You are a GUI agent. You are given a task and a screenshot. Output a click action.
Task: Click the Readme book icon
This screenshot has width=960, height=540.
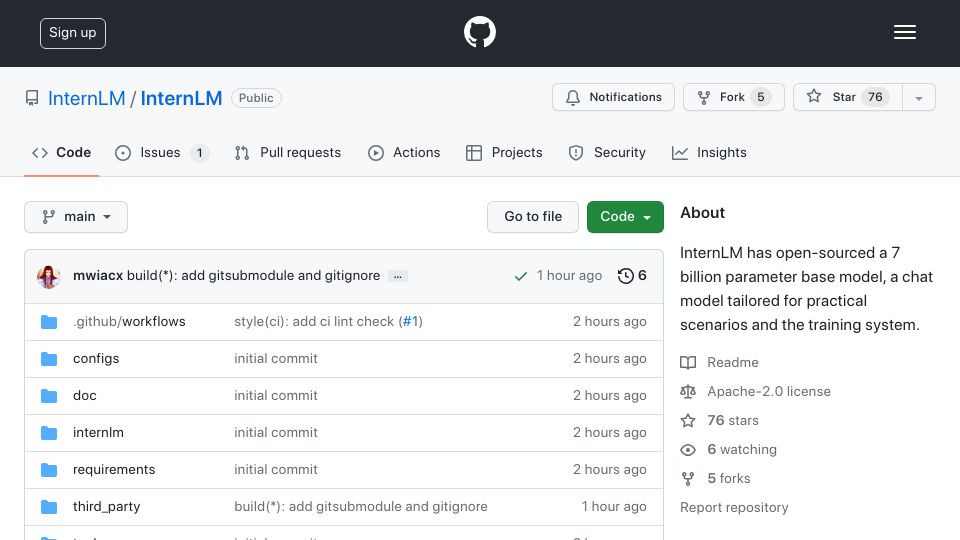coord(688,362)
